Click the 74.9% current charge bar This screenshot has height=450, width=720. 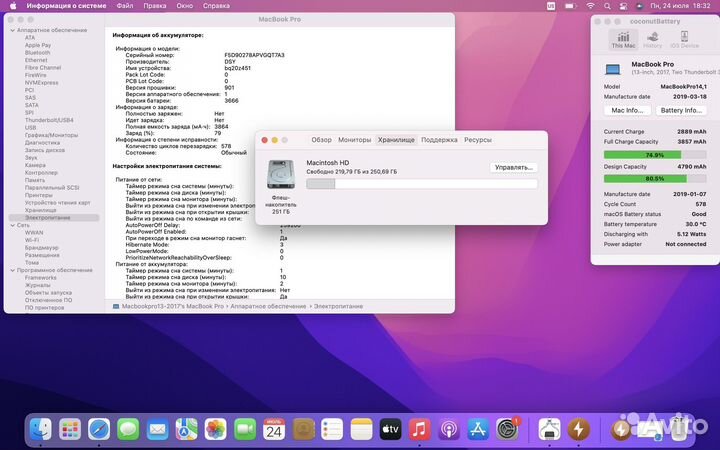click(655, 155)
